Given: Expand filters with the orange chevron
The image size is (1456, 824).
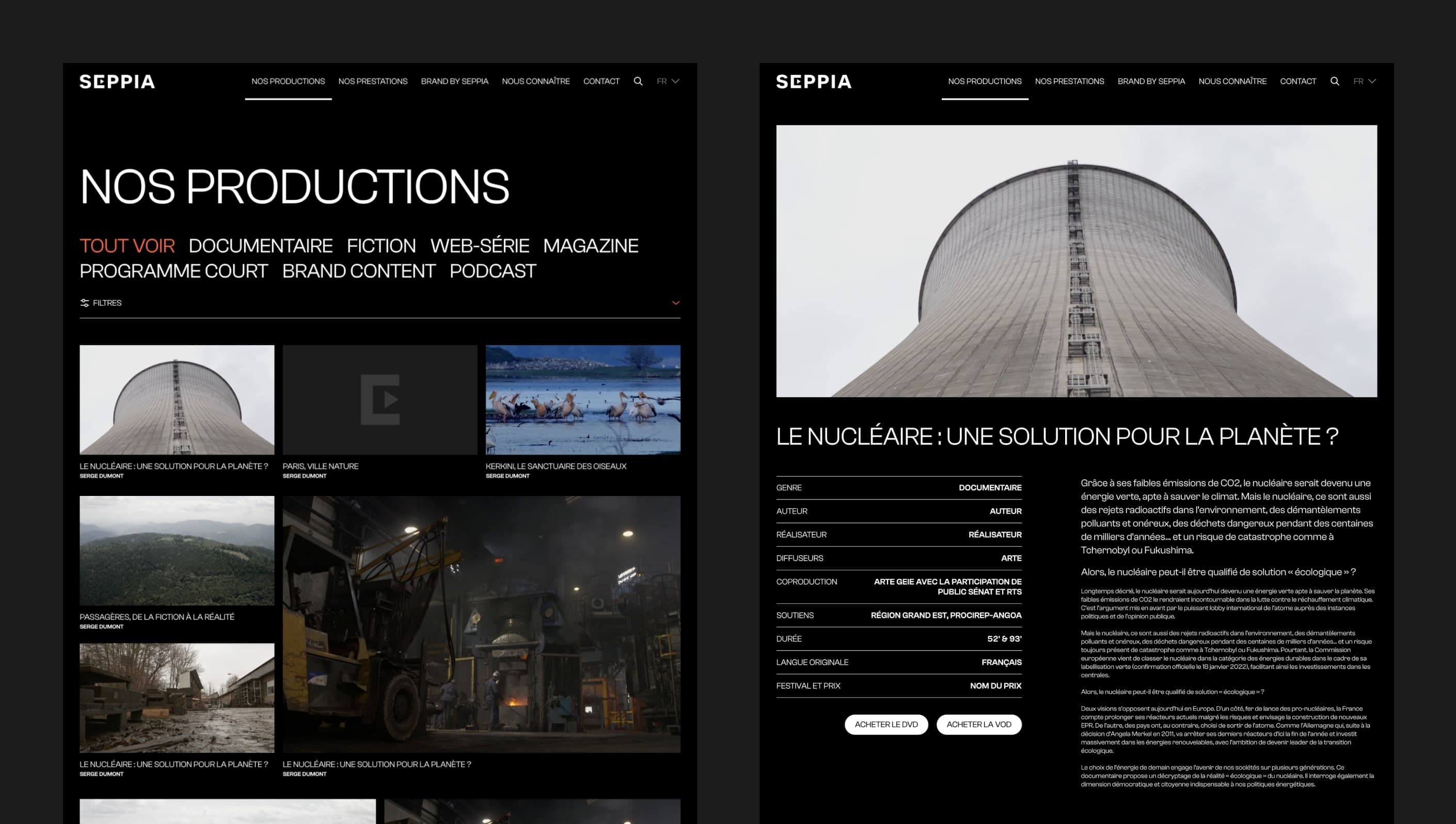Looking at the screenshot, I should (675, 303).
